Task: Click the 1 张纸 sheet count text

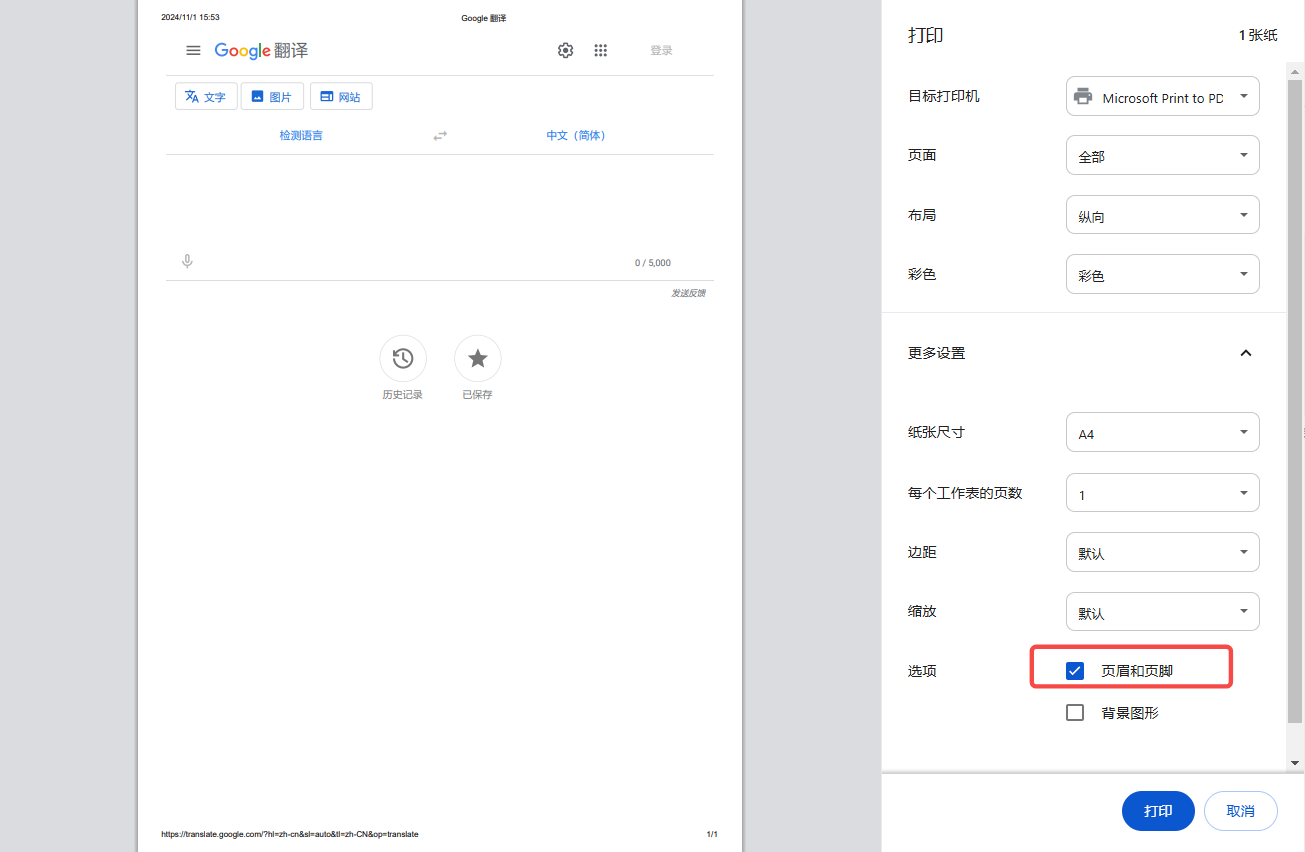Action: (1258, 35)
